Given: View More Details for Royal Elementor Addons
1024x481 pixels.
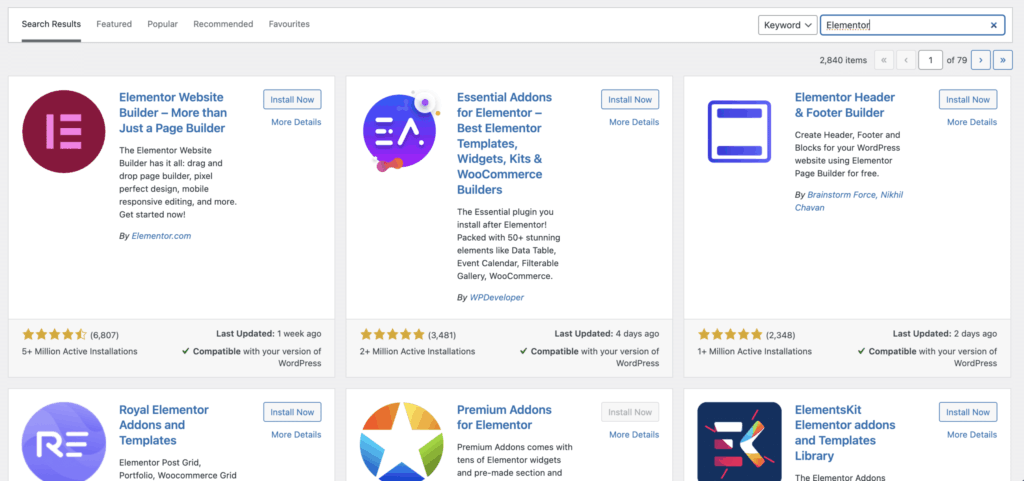Looking at the screenshot, I should [x=296, y=435].
